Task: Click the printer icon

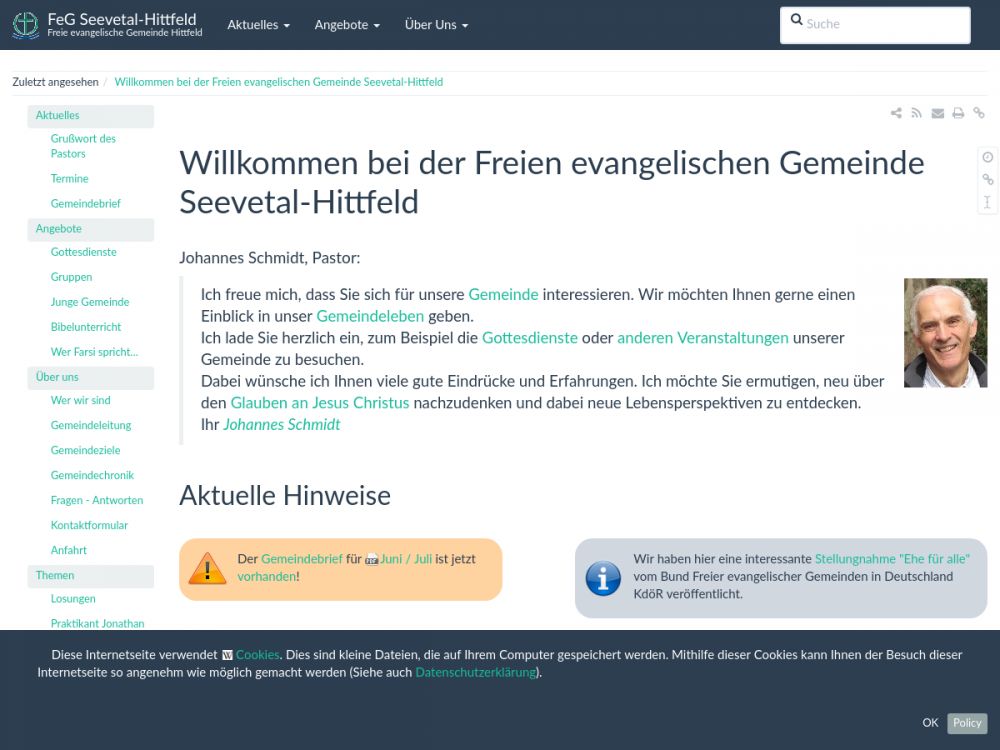Action: tap(958, 114)
